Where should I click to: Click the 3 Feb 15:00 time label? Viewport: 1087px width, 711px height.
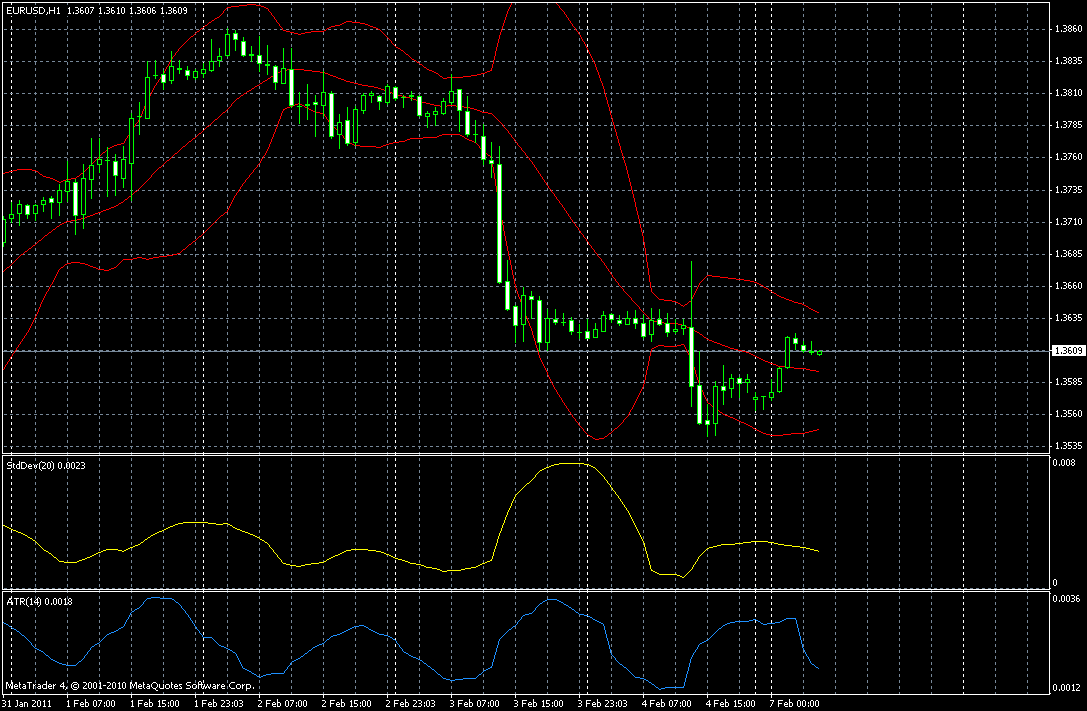(539, 704)
